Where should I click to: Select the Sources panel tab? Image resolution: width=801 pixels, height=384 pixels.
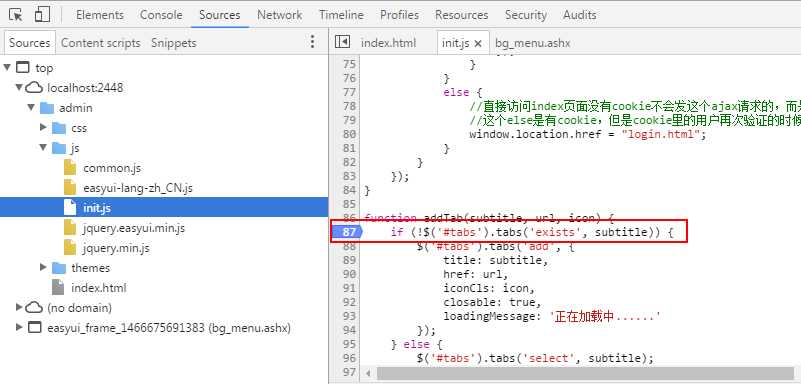(220, 15)
